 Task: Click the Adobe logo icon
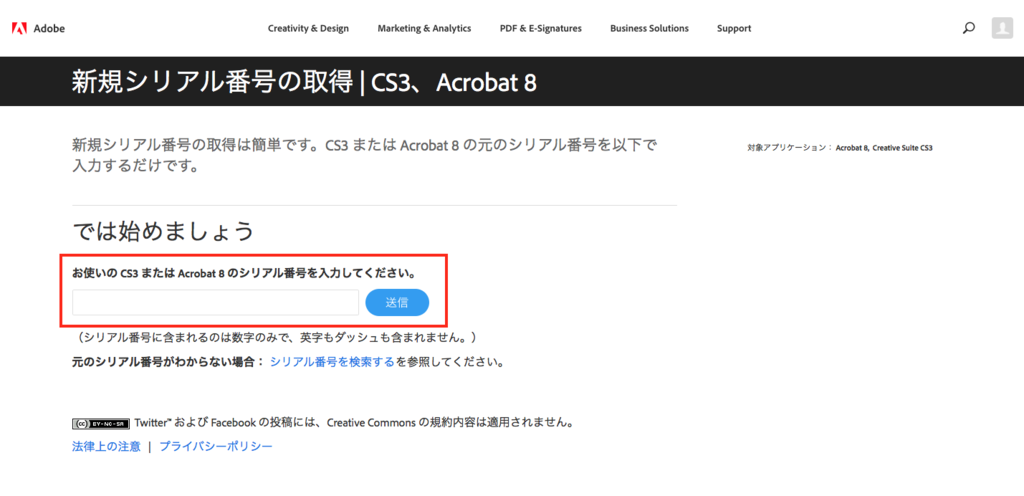(x=19, y=28)
